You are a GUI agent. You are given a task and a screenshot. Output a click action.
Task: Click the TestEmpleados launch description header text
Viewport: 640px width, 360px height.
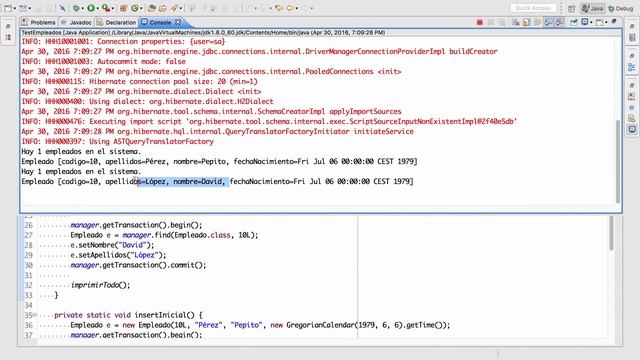click(x=203, y=32)
